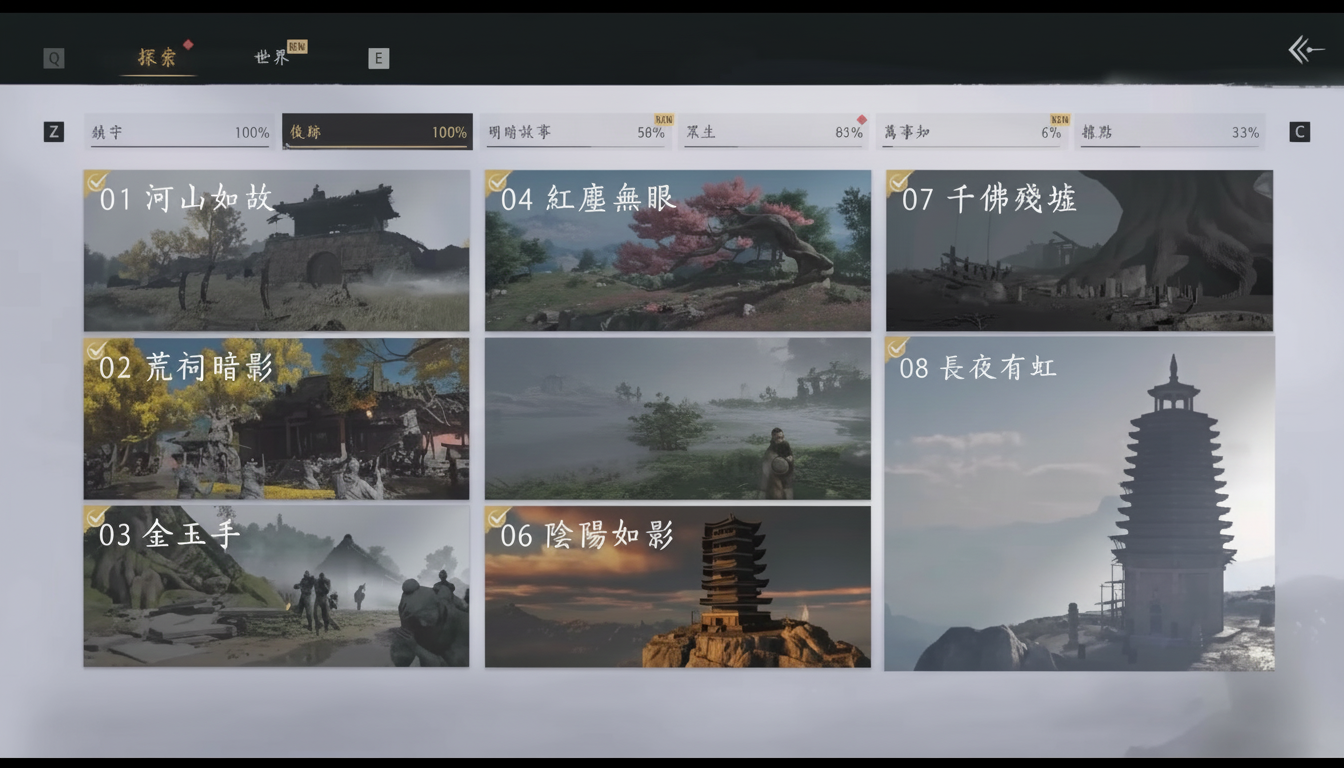Select the 明暗故事 category filter

[575, 131]
